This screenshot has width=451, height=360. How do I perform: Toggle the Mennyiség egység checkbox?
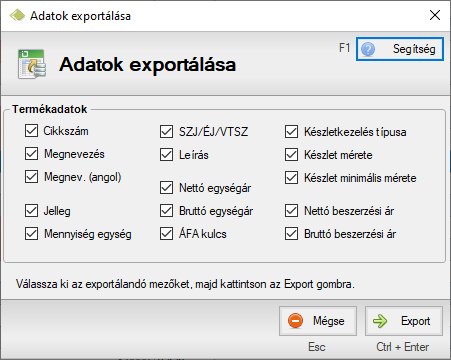(x=31, y=234)
